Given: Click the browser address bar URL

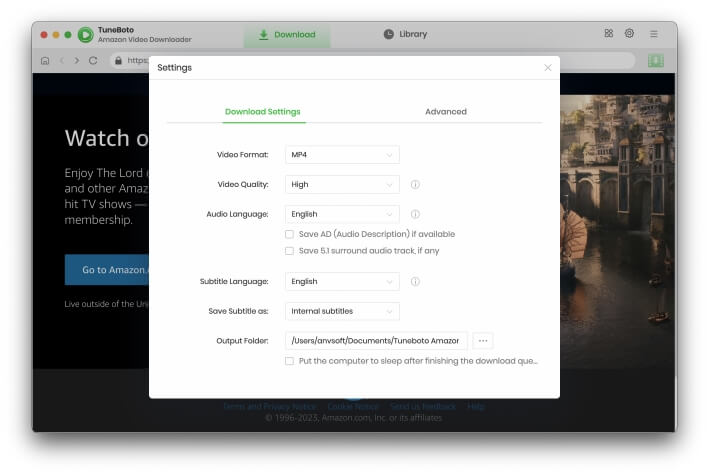Looking at the screenshot, I should pos(137,61).
